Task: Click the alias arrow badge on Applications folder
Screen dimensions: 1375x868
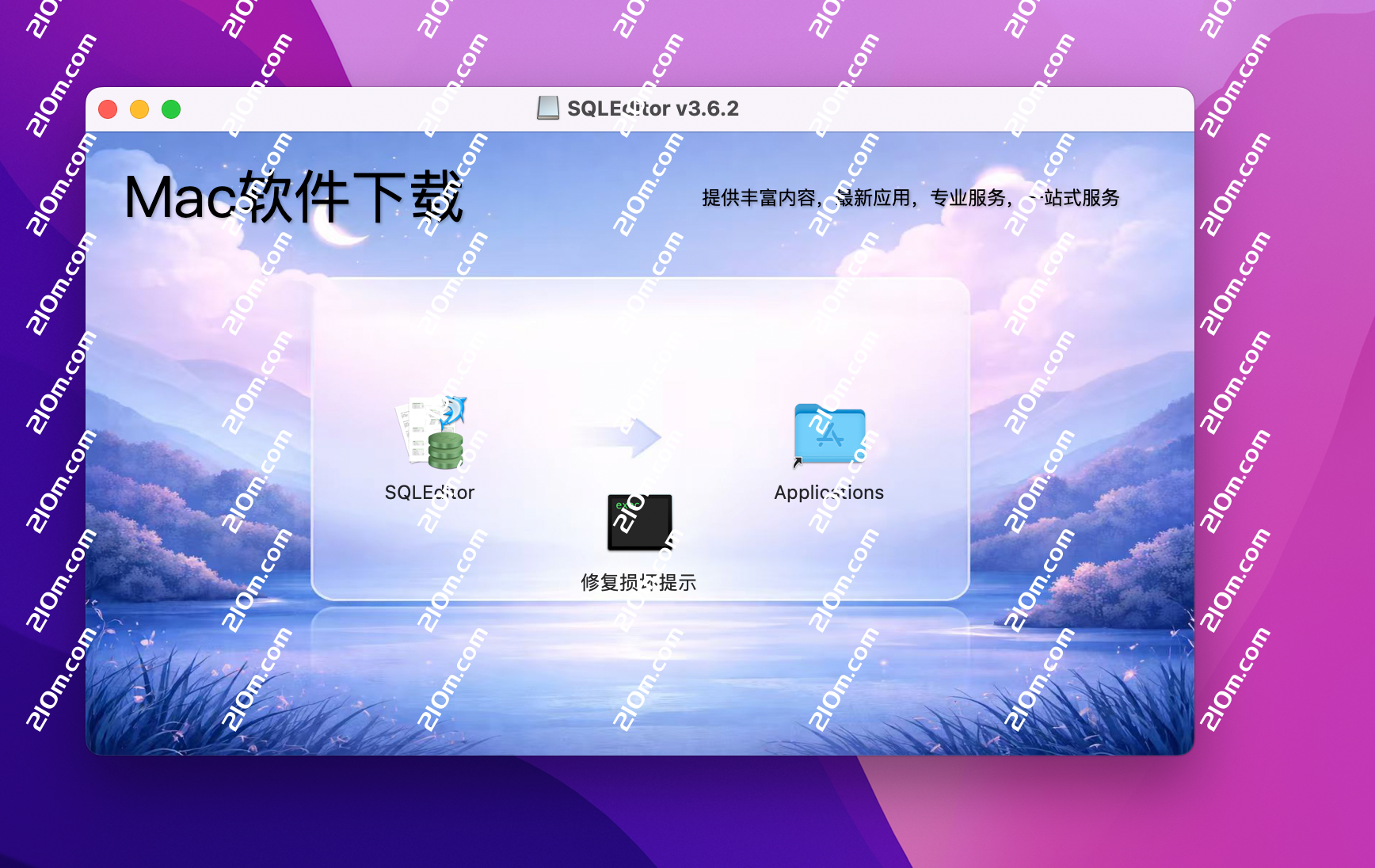Action: tap(798, 463)
